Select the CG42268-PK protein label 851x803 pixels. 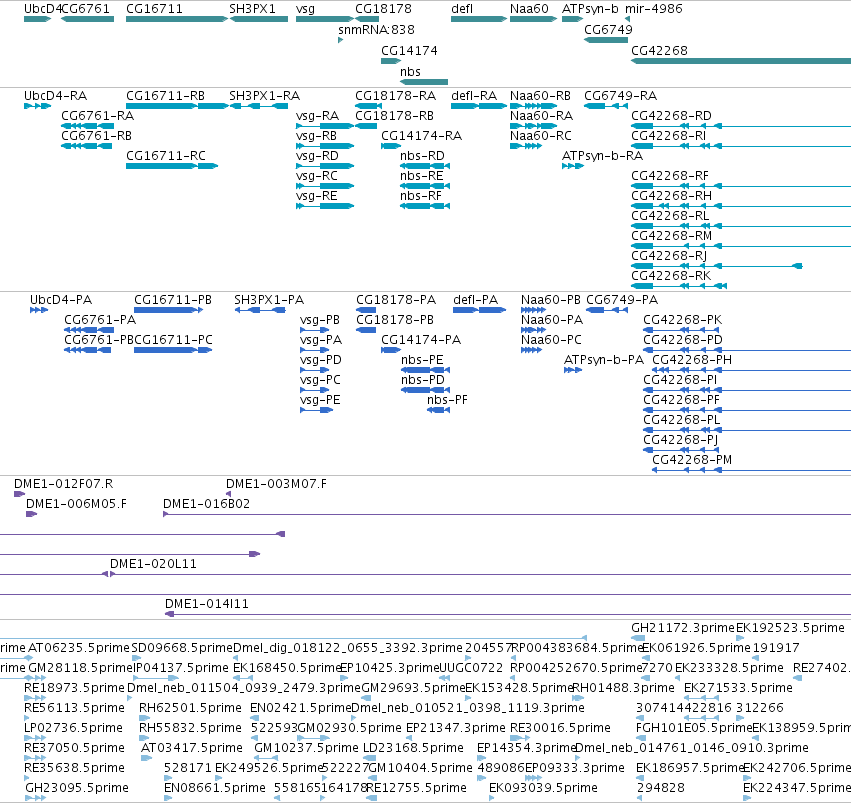pyautogui.click(x=683, y=320)
